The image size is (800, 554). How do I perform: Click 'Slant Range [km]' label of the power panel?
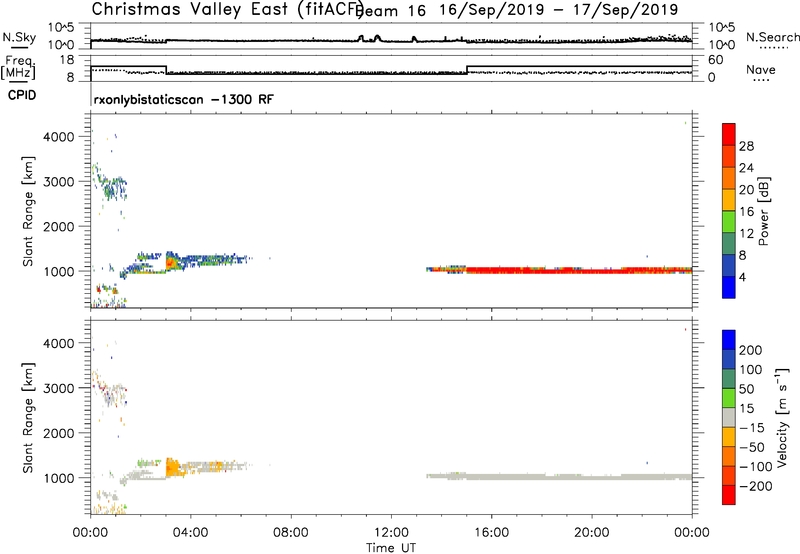tap(28, 211)
